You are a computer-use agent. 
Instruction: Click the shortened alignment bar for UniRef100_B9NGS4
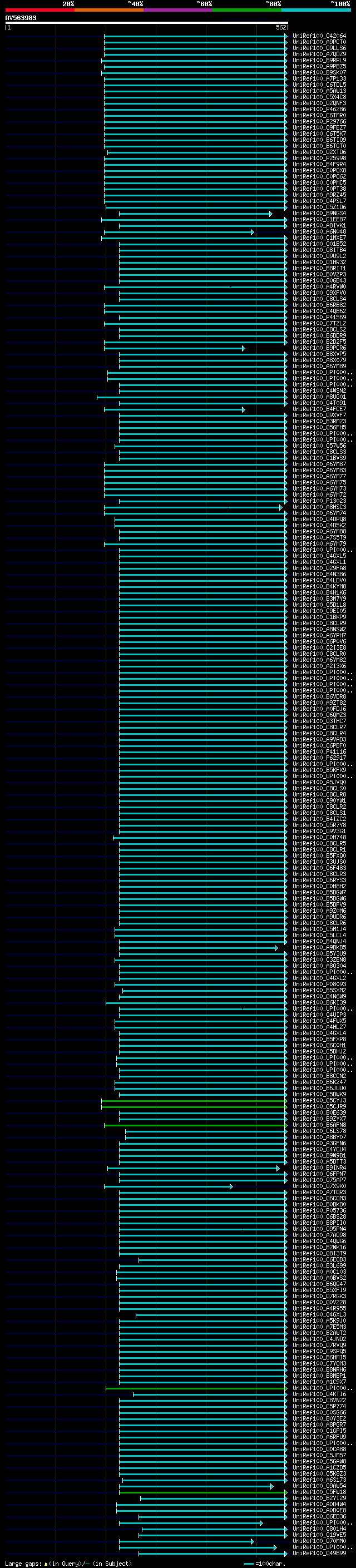coord(195,214)
